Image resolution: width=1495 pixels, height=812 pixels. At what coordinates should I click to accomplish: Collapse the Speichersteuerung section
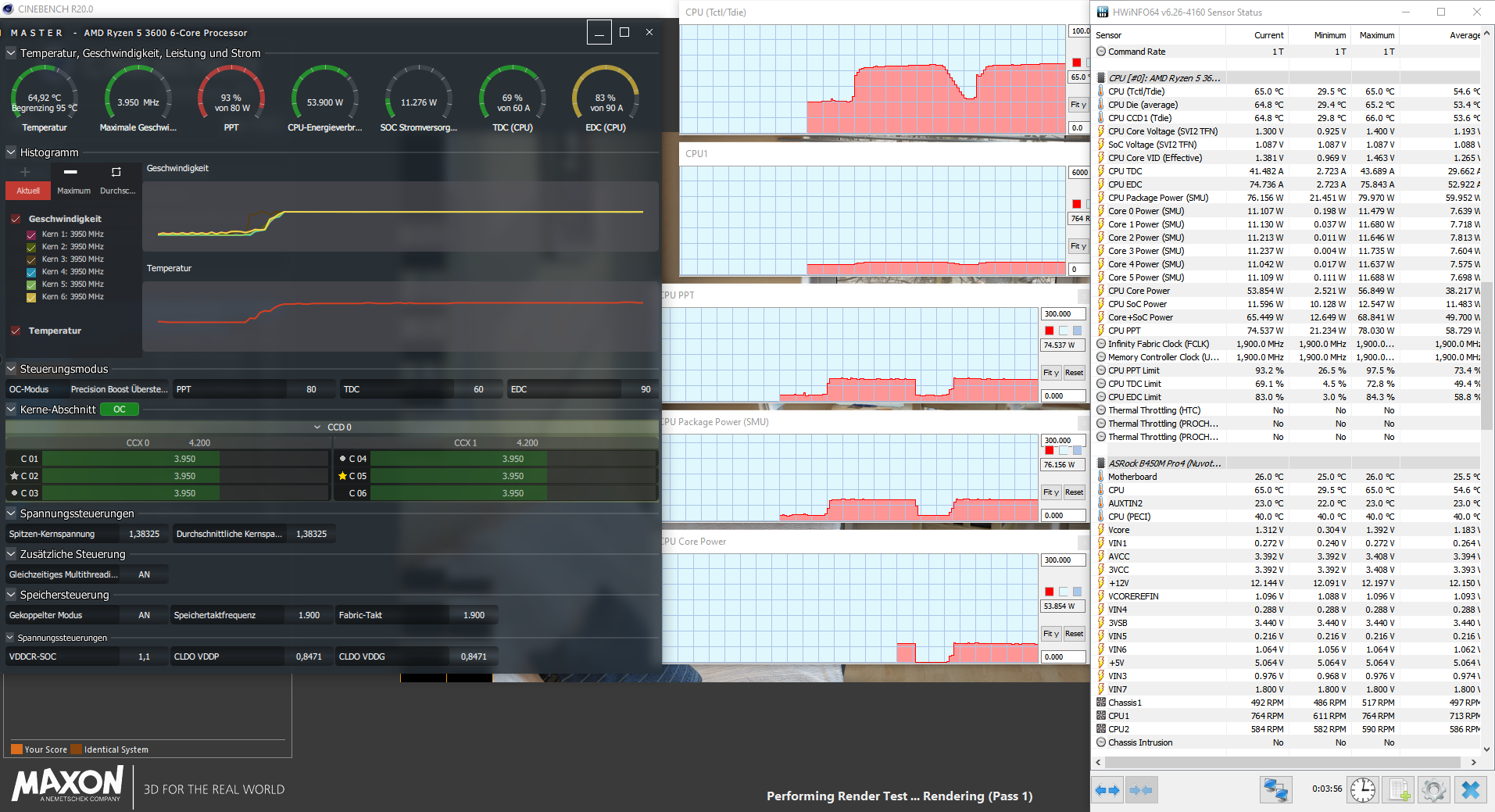tap(11, 595)
